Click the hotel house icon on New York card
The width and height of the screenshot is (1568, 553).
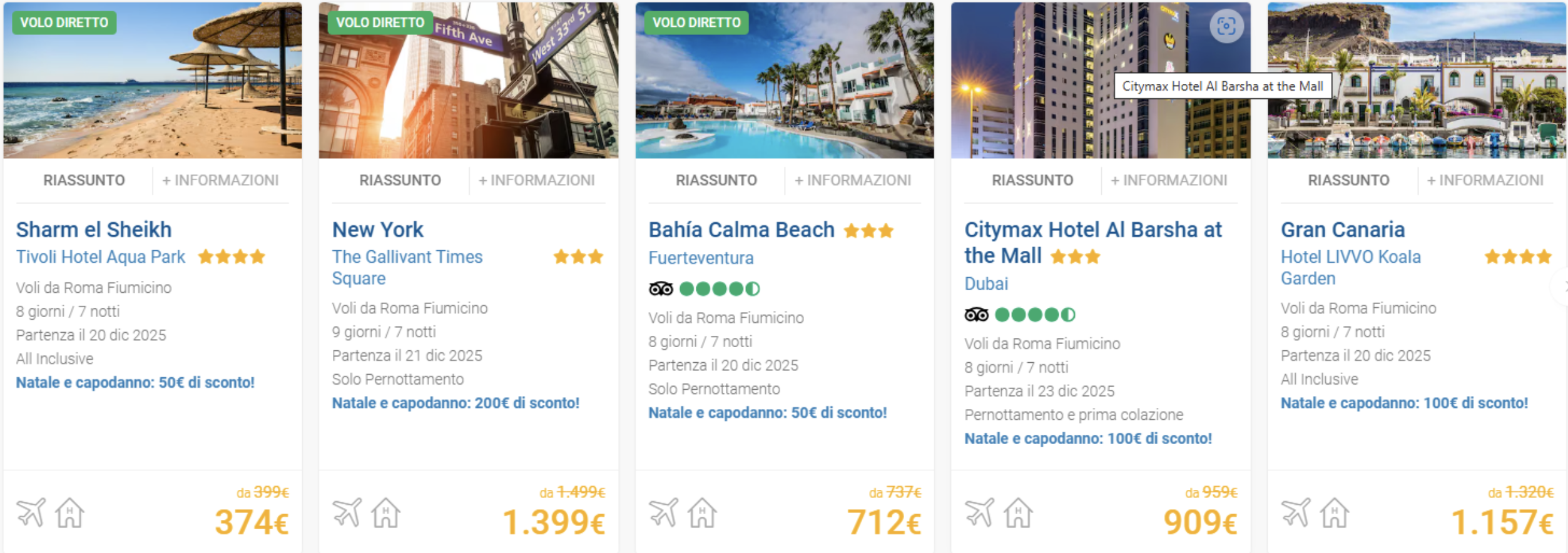click(x=385, y=513)
